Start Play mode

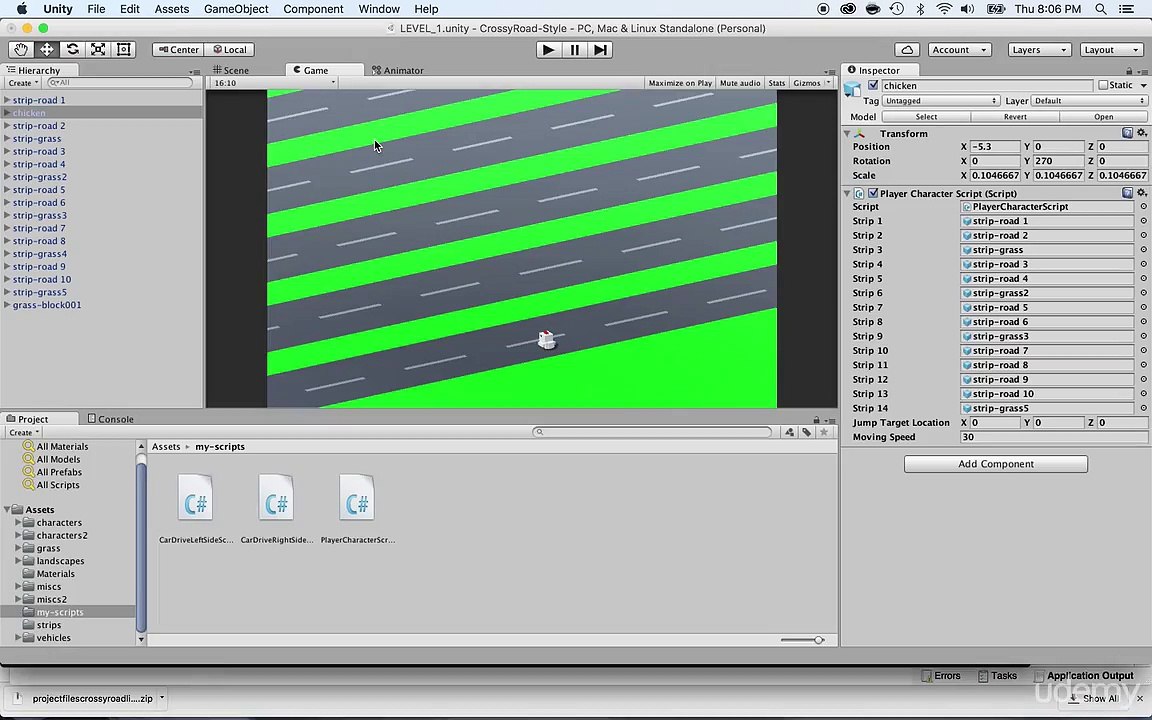(547, 50)
